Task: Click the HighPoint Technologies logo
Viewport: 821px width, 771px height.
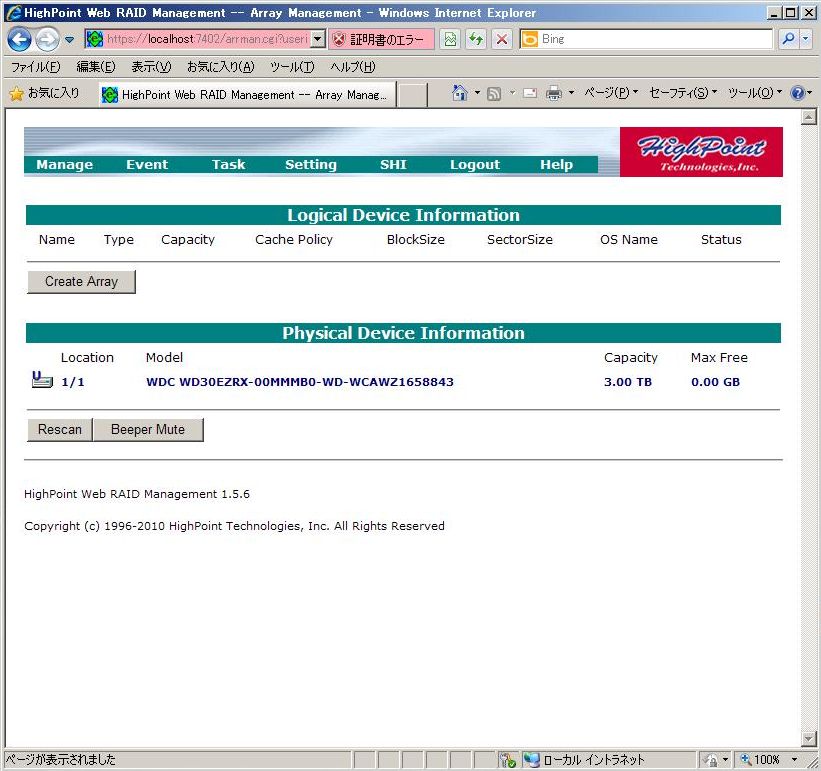Action: click(701, 152)
